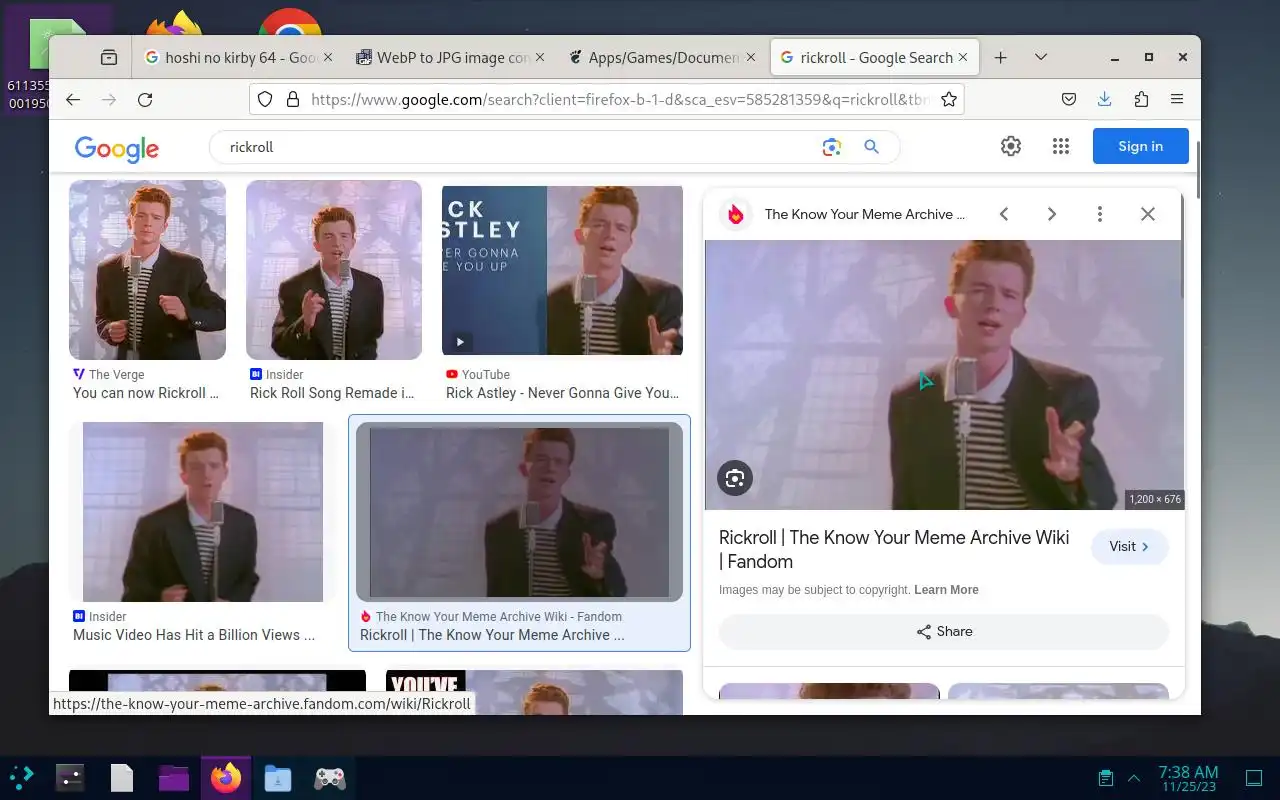Open the Firefox downloads arrow icon
The image size is (1280, 800).
point(1105,99)
